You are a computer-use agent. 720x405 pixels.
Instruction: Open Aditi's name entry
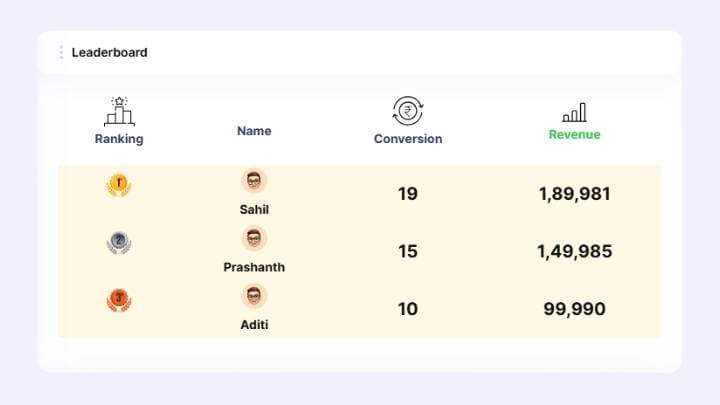(x=254, y=325)
